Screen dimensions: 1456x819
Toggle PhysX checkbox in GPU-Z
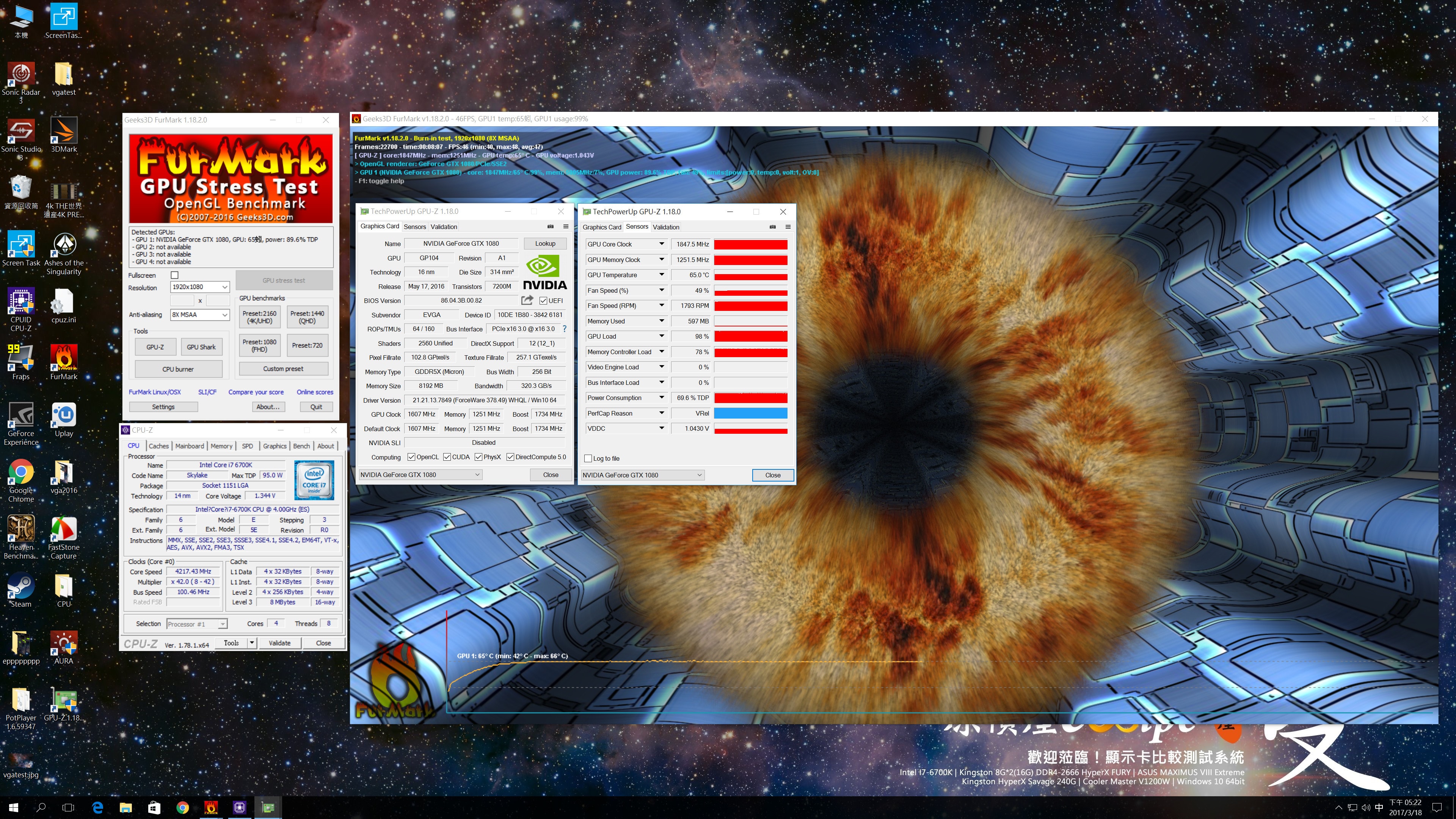[x=478, y=457]
